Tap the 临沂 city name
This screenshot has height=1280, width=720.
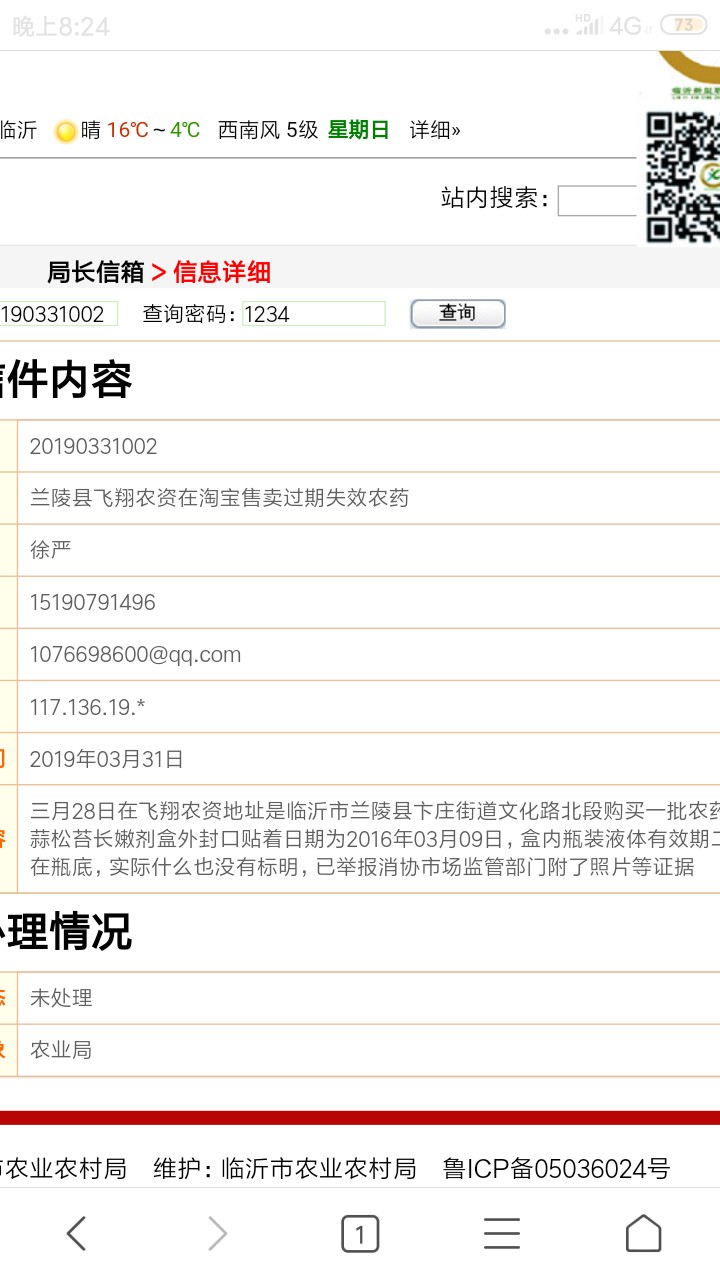pos(18,130)
